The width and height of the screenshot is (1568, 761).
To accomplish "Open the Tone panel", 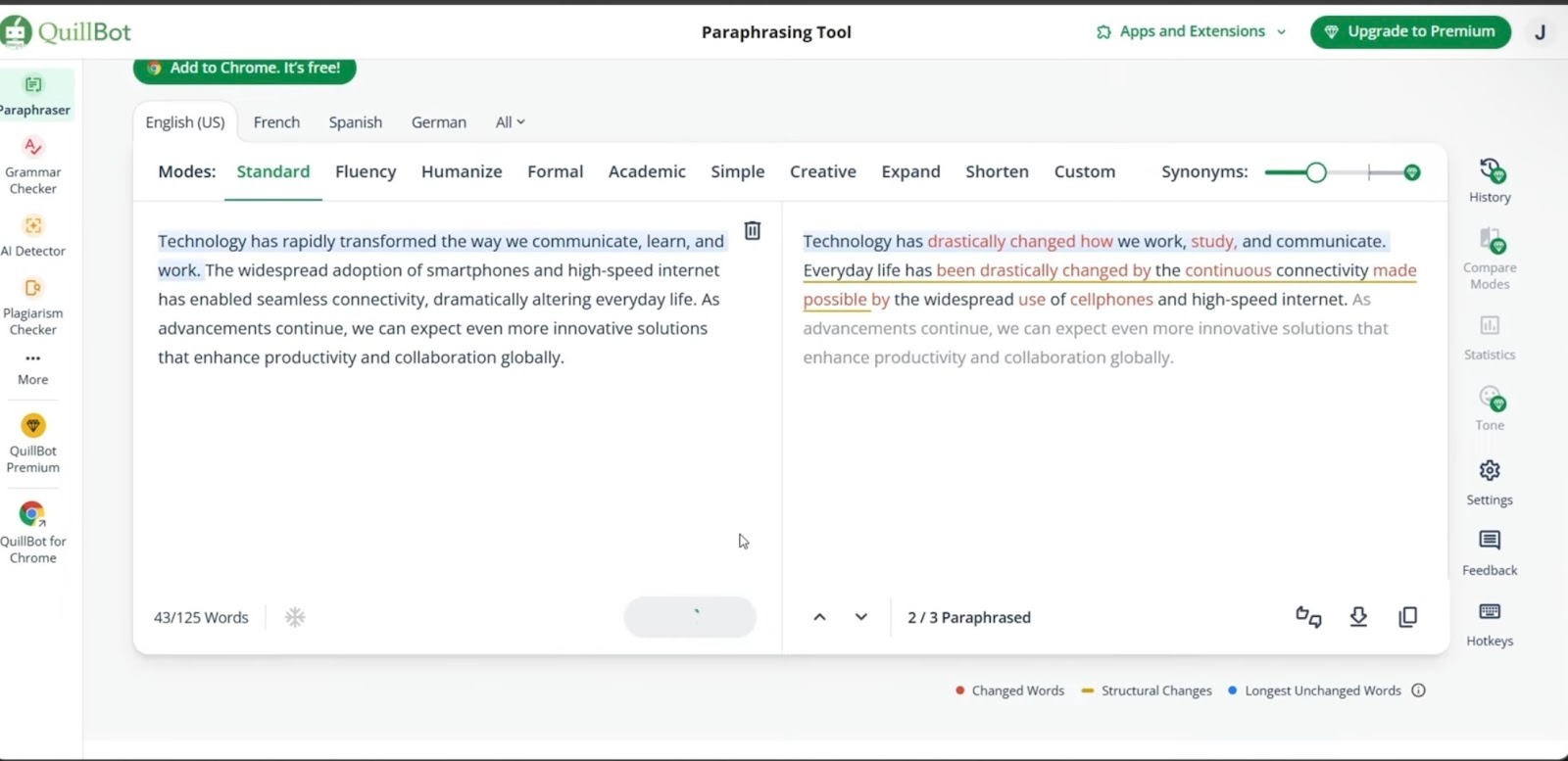I will (x=1491, y=408).
